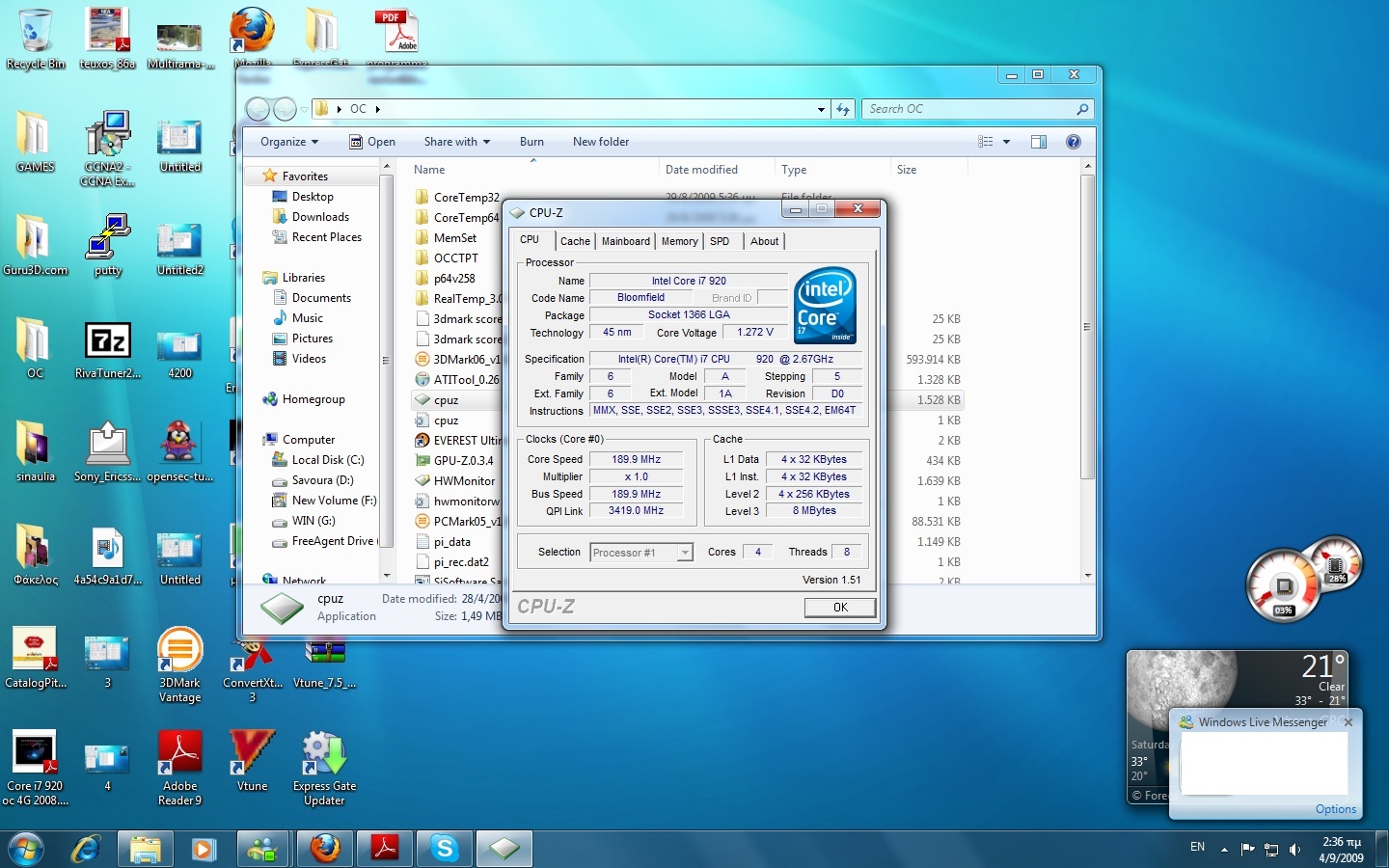Open Windows Media Player taskbar icon
1389x868 pixels.
[204, 850]
